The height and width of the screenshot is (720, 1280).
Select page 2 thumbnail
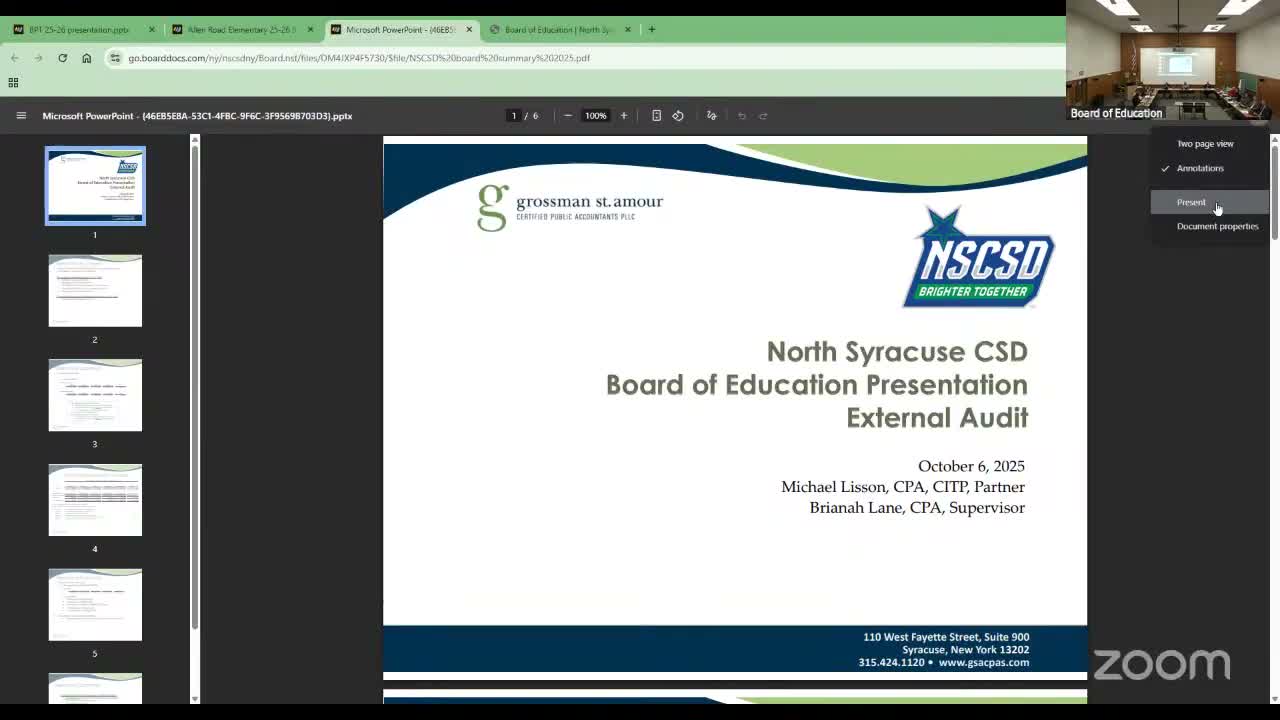(95, 291)
